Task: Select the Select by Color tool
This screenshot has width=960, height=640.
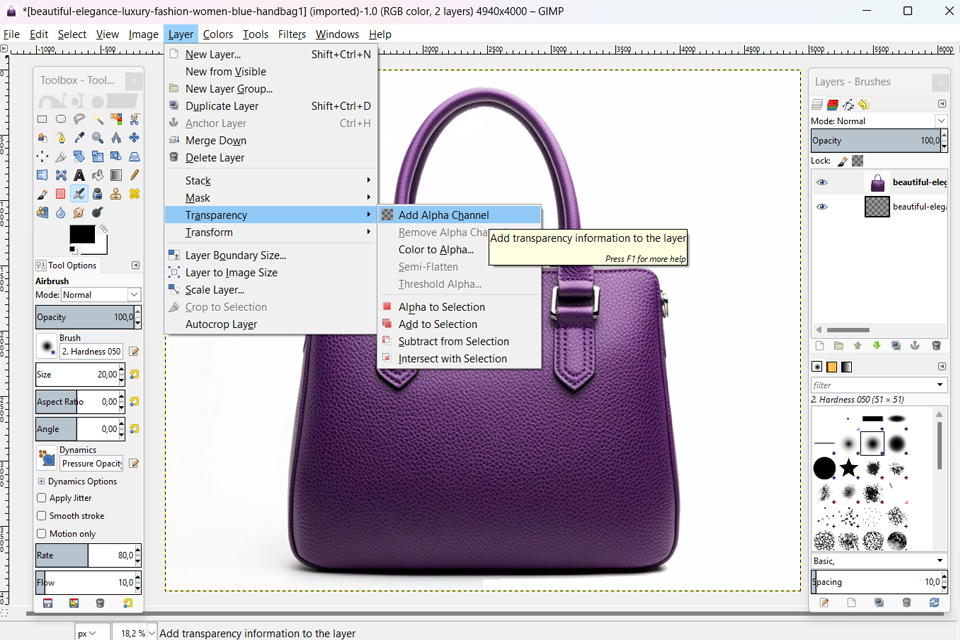Action: tap(116, 119)
